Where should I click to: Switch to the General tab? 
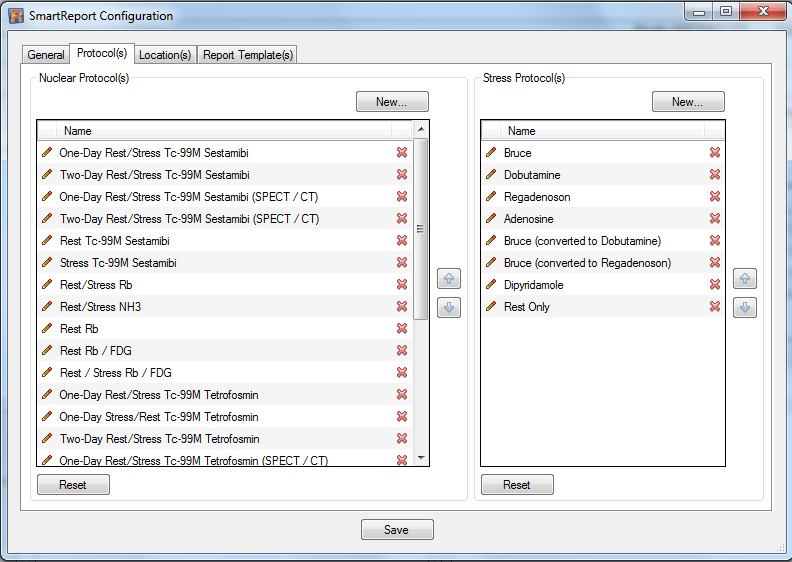coord(46,55)
